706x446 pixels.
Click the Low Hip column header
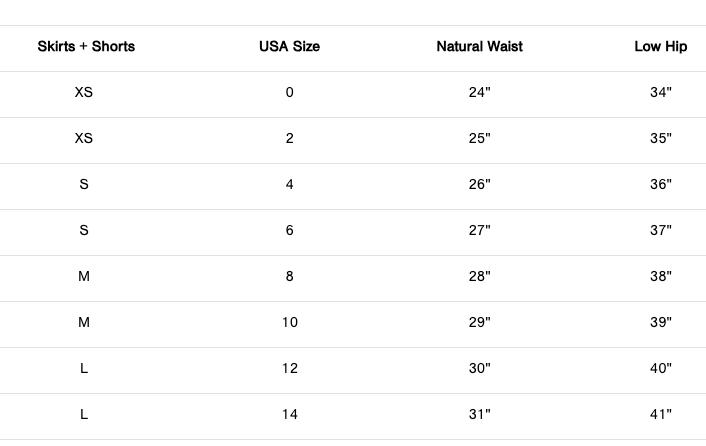(x=660, y=47)
